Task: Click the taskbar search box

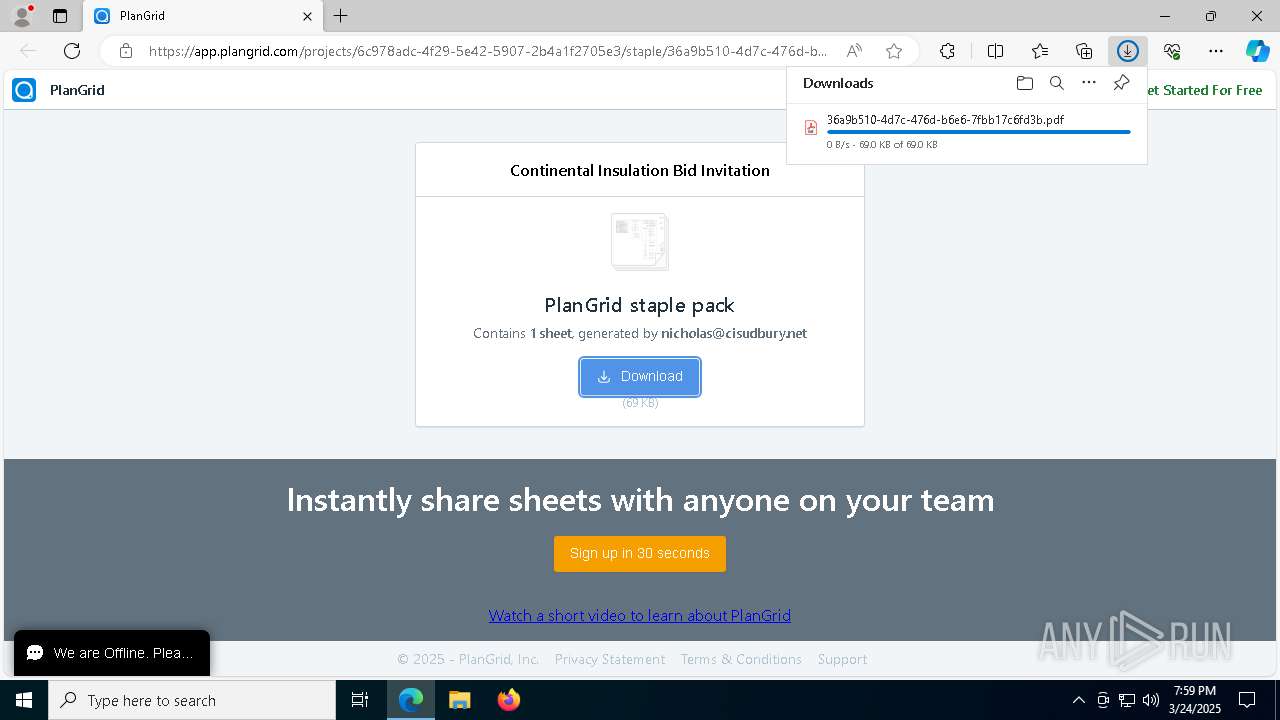Action: tap(192, 700)
